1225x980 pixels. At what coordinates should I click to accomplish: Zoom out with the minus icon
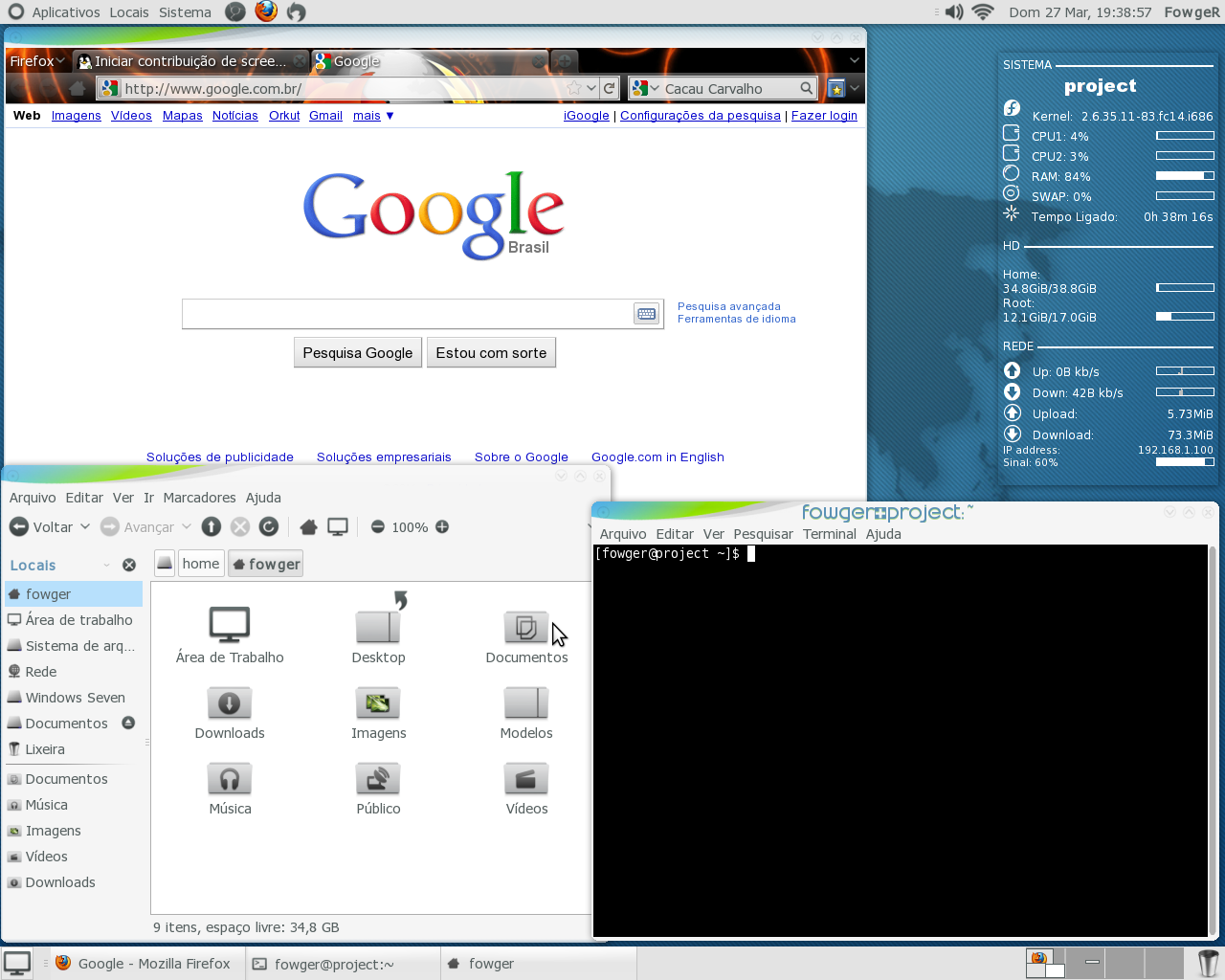[378, 526]
